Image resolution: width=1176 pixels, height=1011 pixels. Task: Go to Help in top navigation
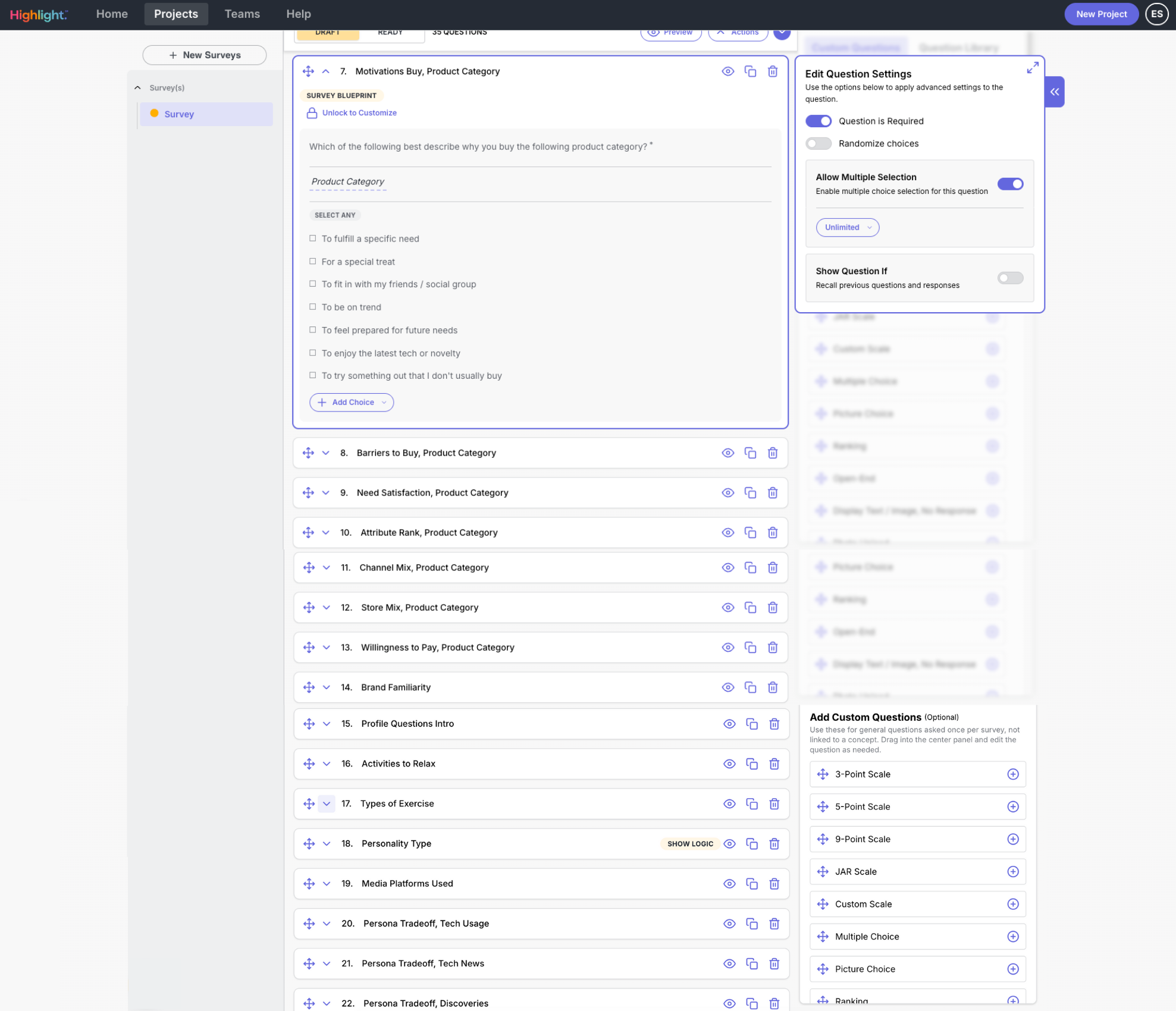tap(298, 14)
